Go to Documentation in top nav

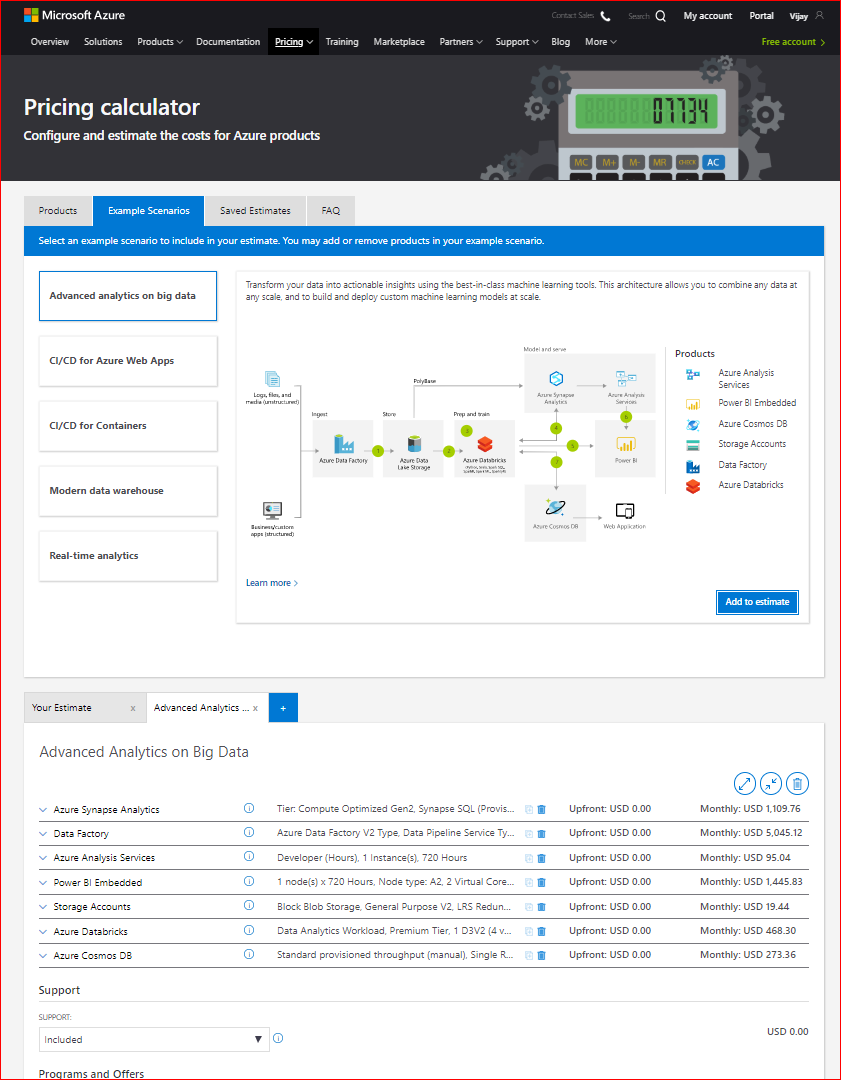(228, 42)
